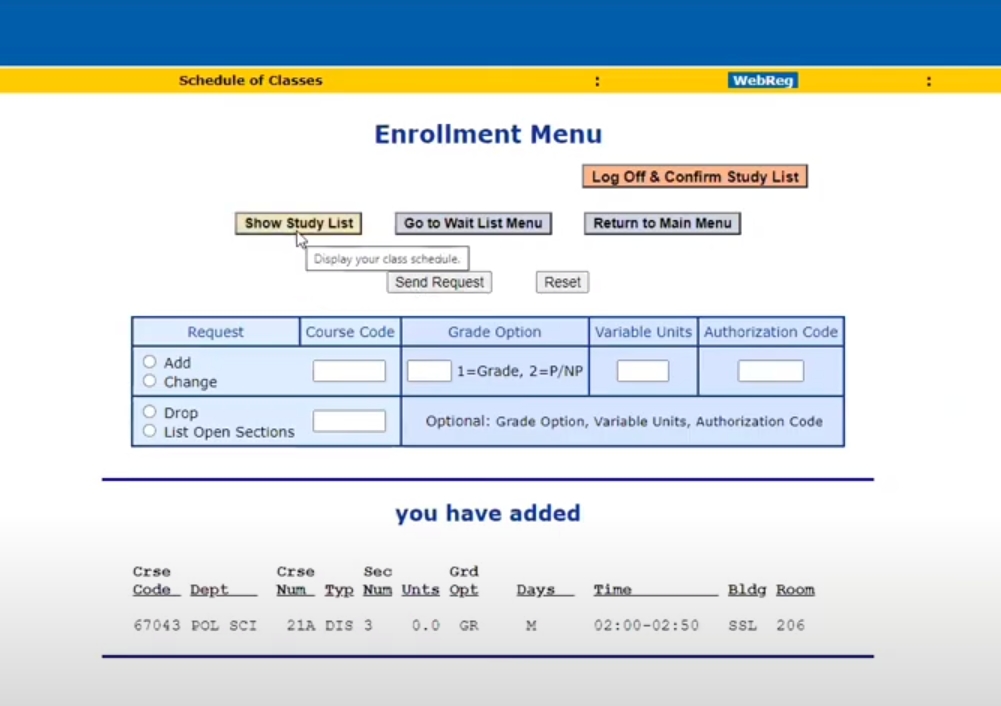Viewport: 1001px width, 706px height.
Task: Submit with the Send Request button
Action: coord(439,282)
